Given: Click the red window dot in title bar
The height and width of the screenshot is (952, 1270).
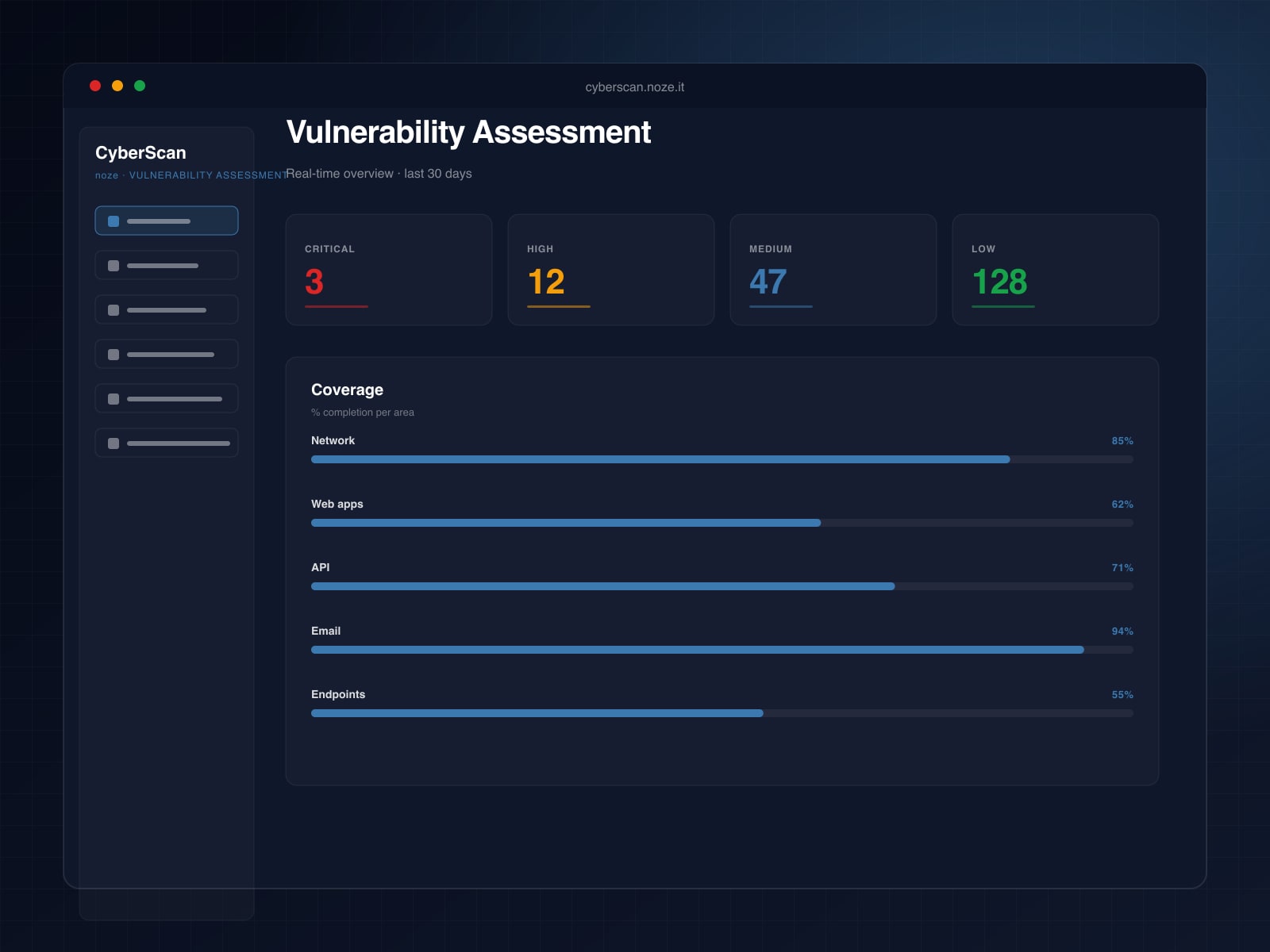Looking at the screenshot, I should click(x=95, y=86).
